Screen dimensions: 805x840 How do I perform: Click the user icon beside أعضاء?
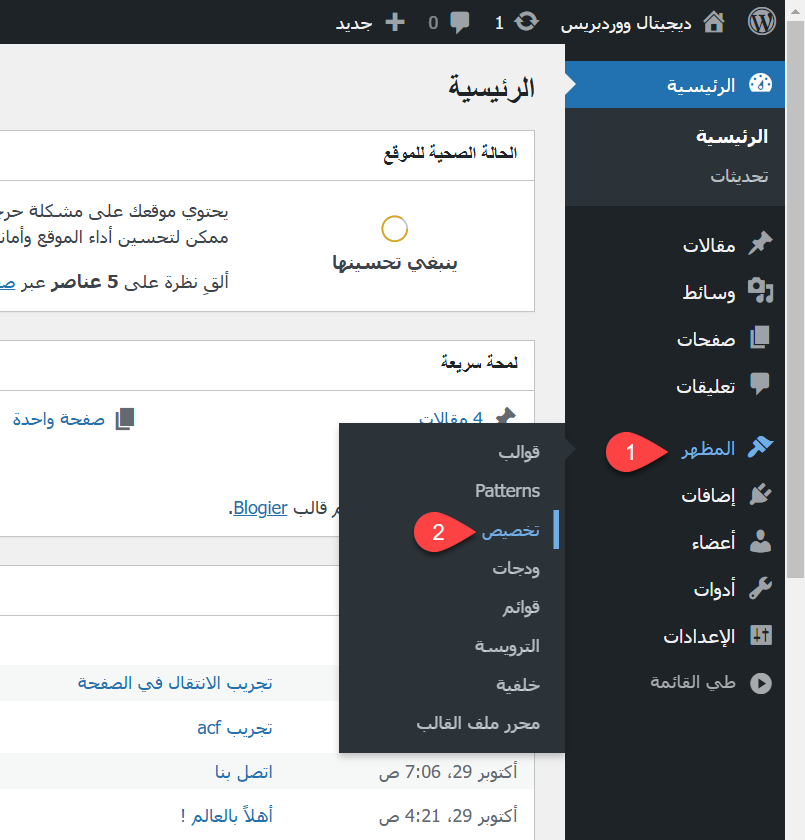pyautogui.click(x=761, y=542)
